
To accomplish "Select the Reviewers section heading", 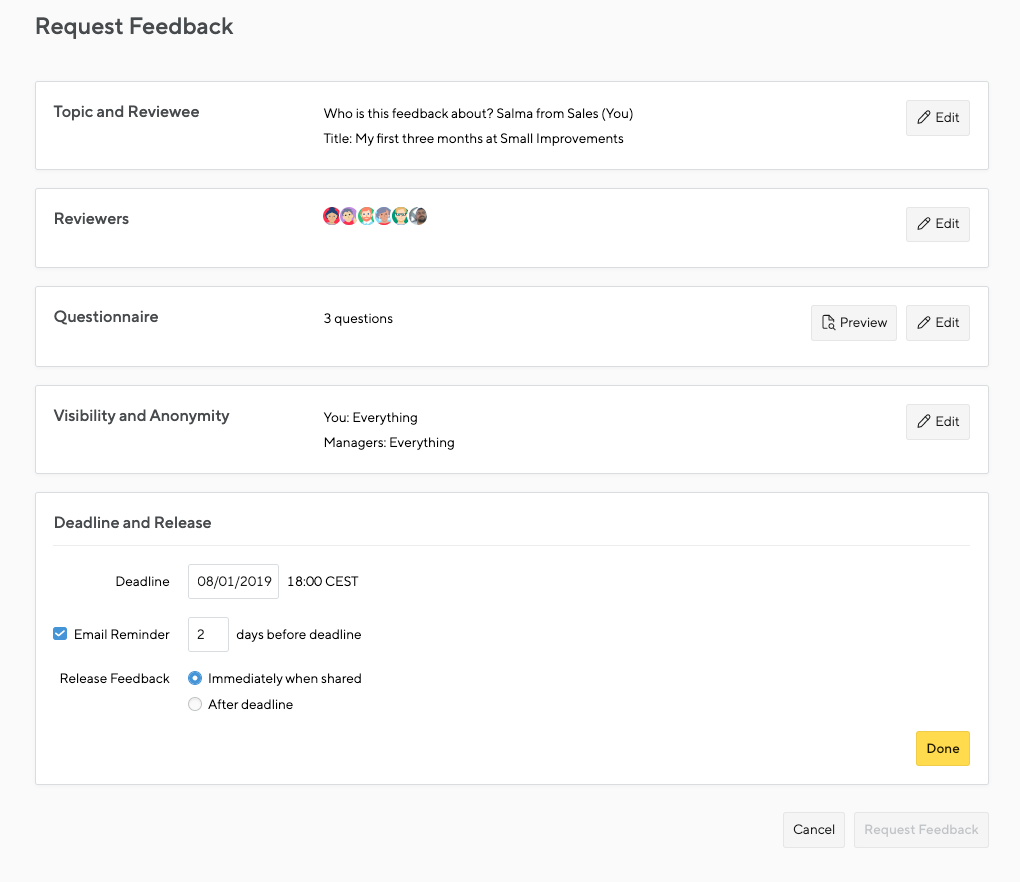I will click(91, 219).
